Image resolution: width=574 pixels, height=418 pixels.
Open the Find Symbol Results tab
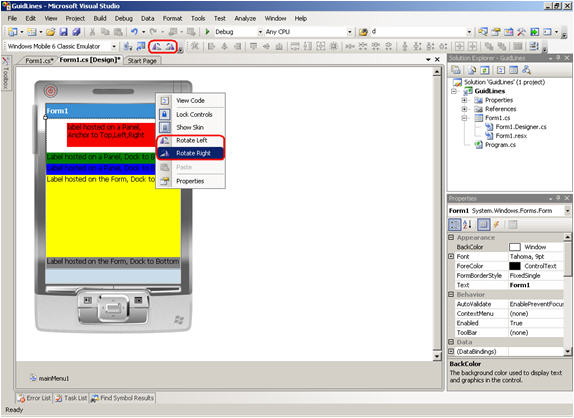point(123,398)
